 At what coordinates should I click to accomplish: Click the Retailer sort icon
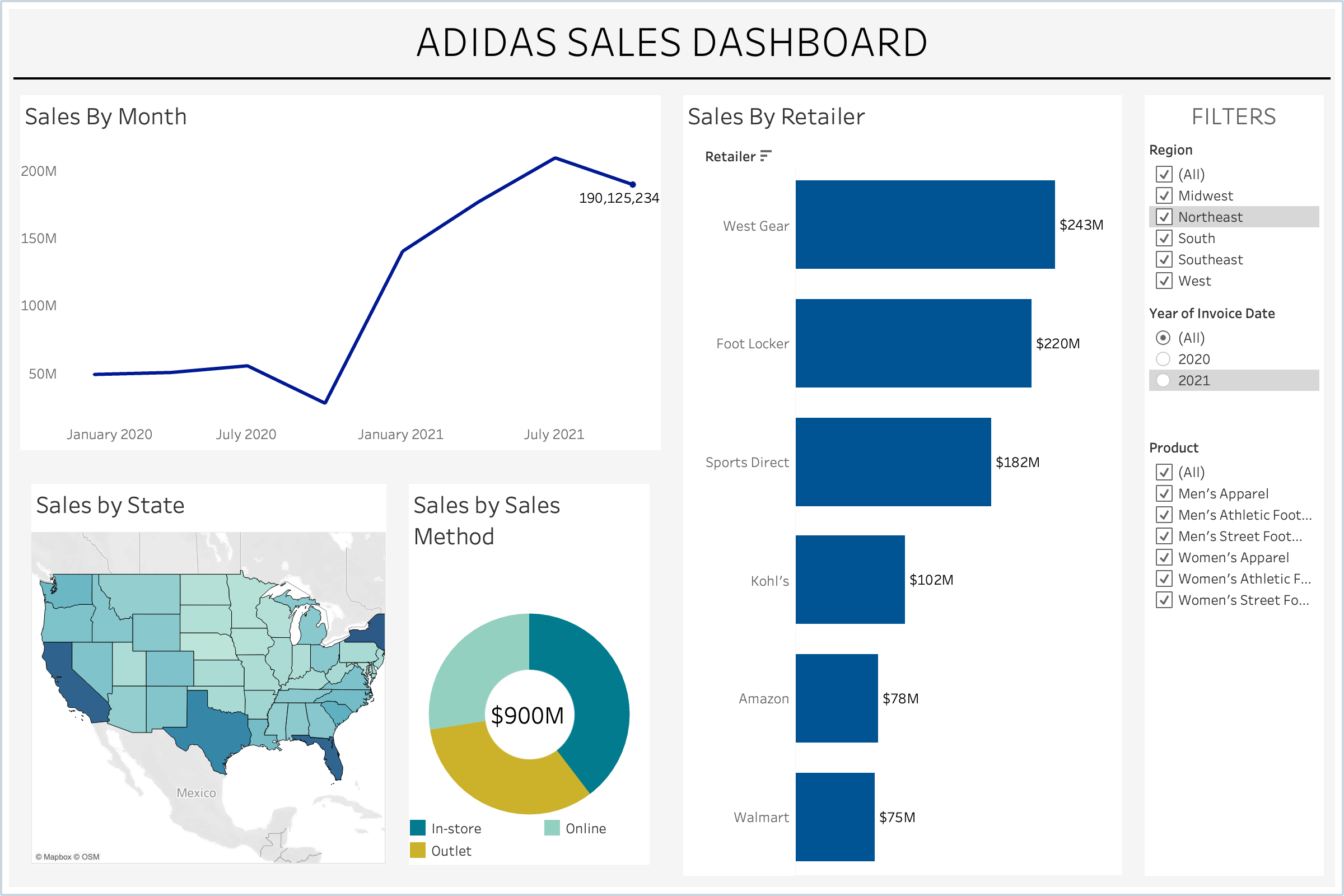coord(766,156)
